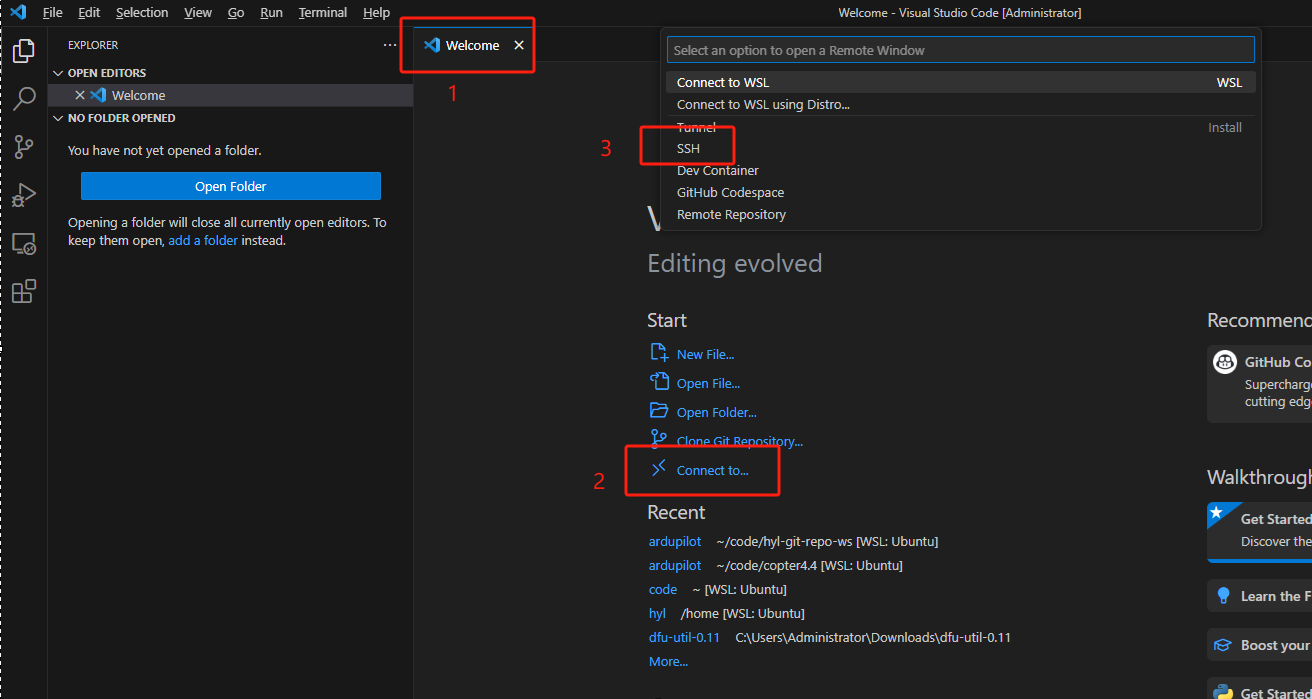
Task: Click the Python walkthrough icon
Action: coord(1223,692)
